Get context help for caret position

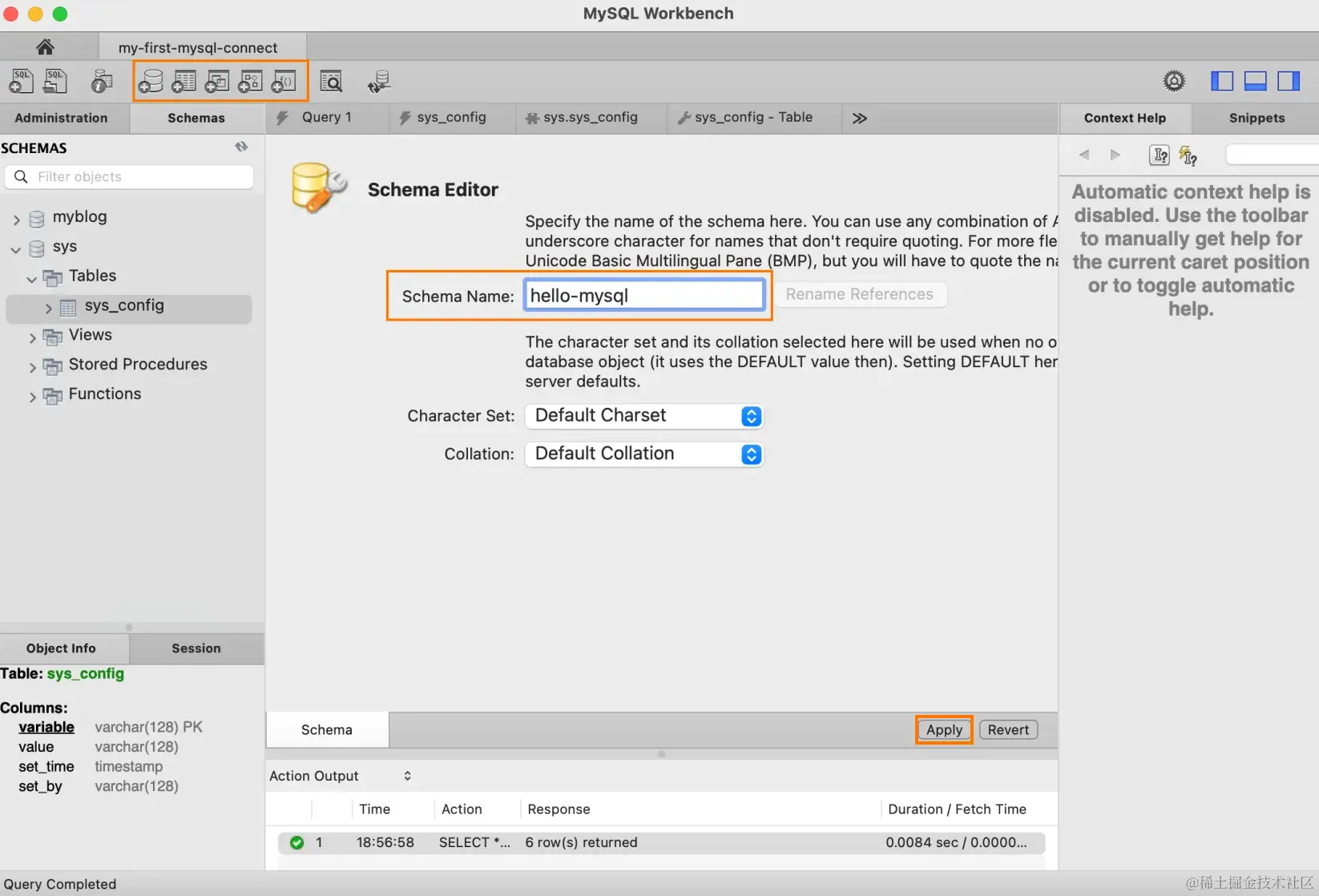click(x=1160, y=155)
